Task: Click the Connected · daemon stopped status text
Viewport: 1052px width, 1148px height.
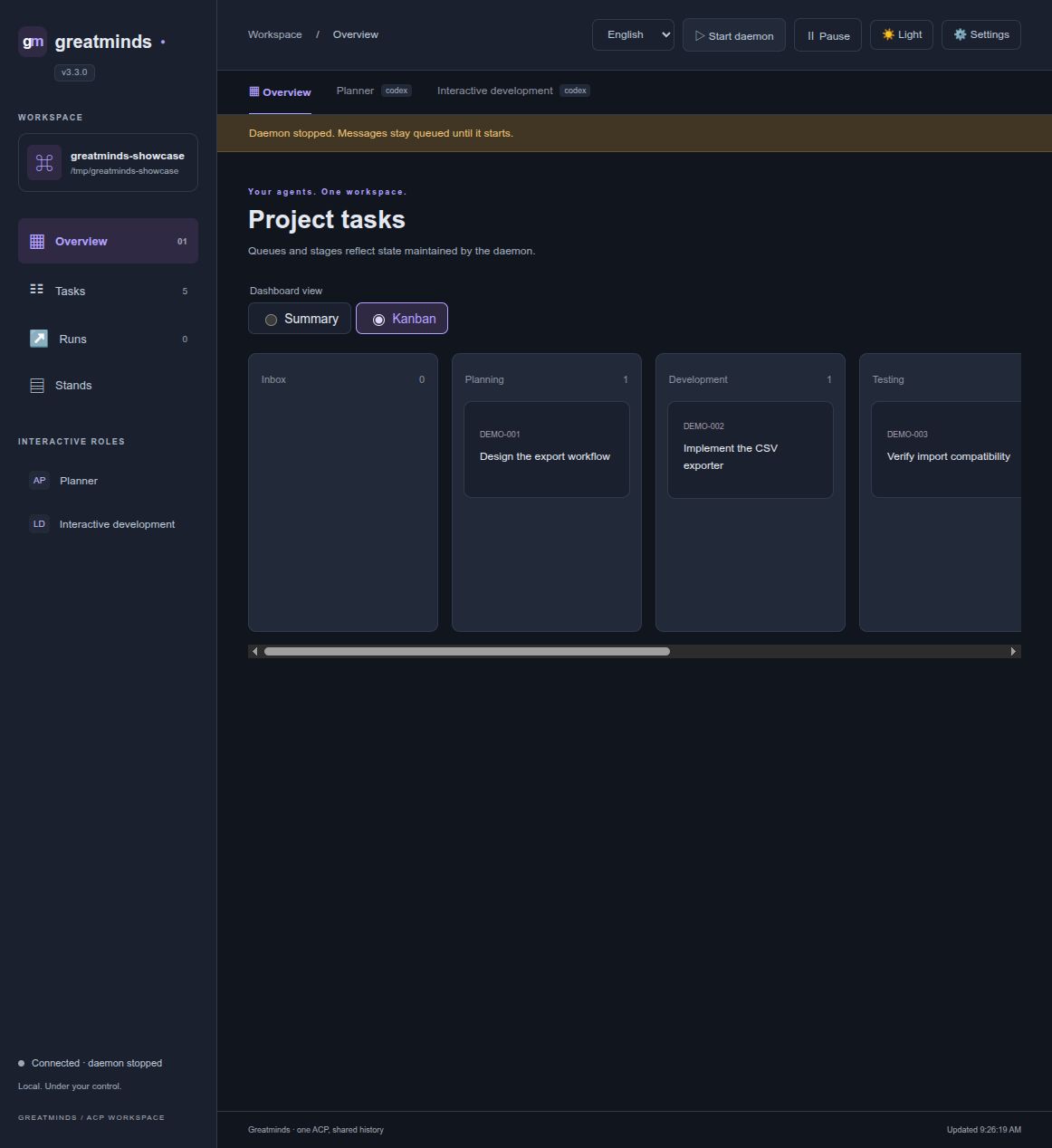Action: (97, 1063)
